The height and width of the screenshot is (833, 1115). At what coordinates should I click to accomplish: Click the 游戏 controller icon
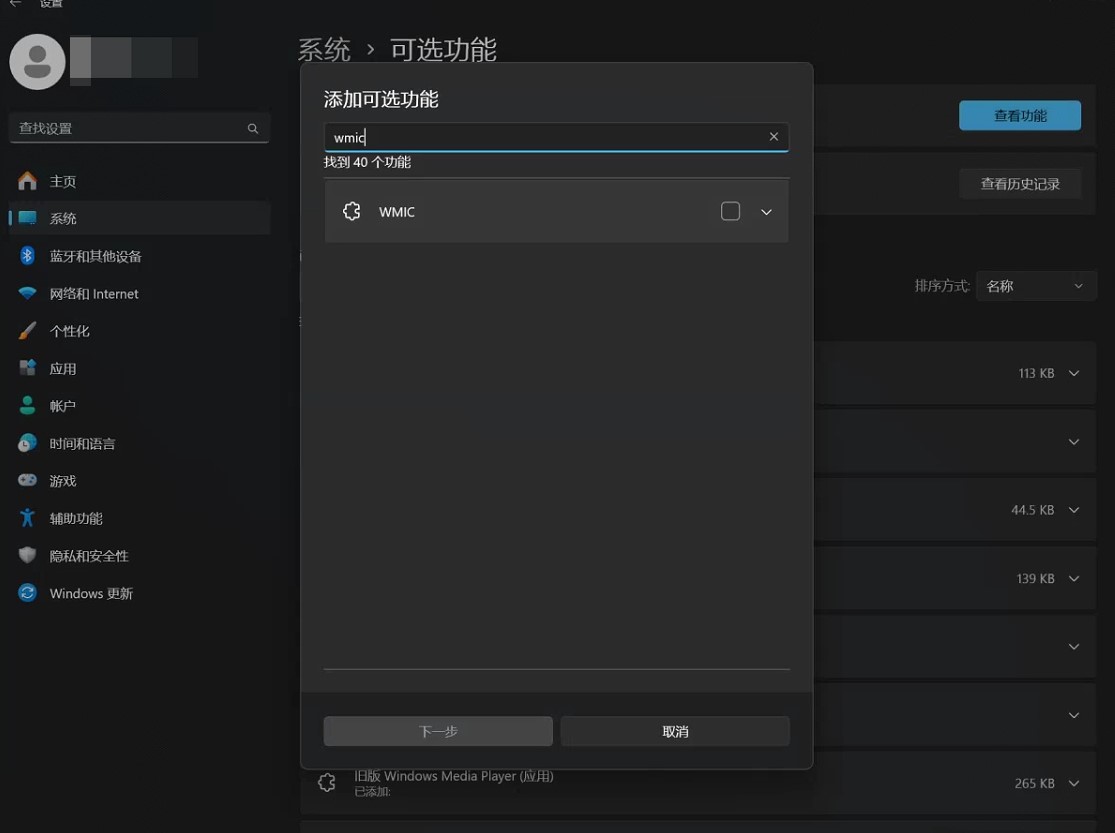click(27, 480)
